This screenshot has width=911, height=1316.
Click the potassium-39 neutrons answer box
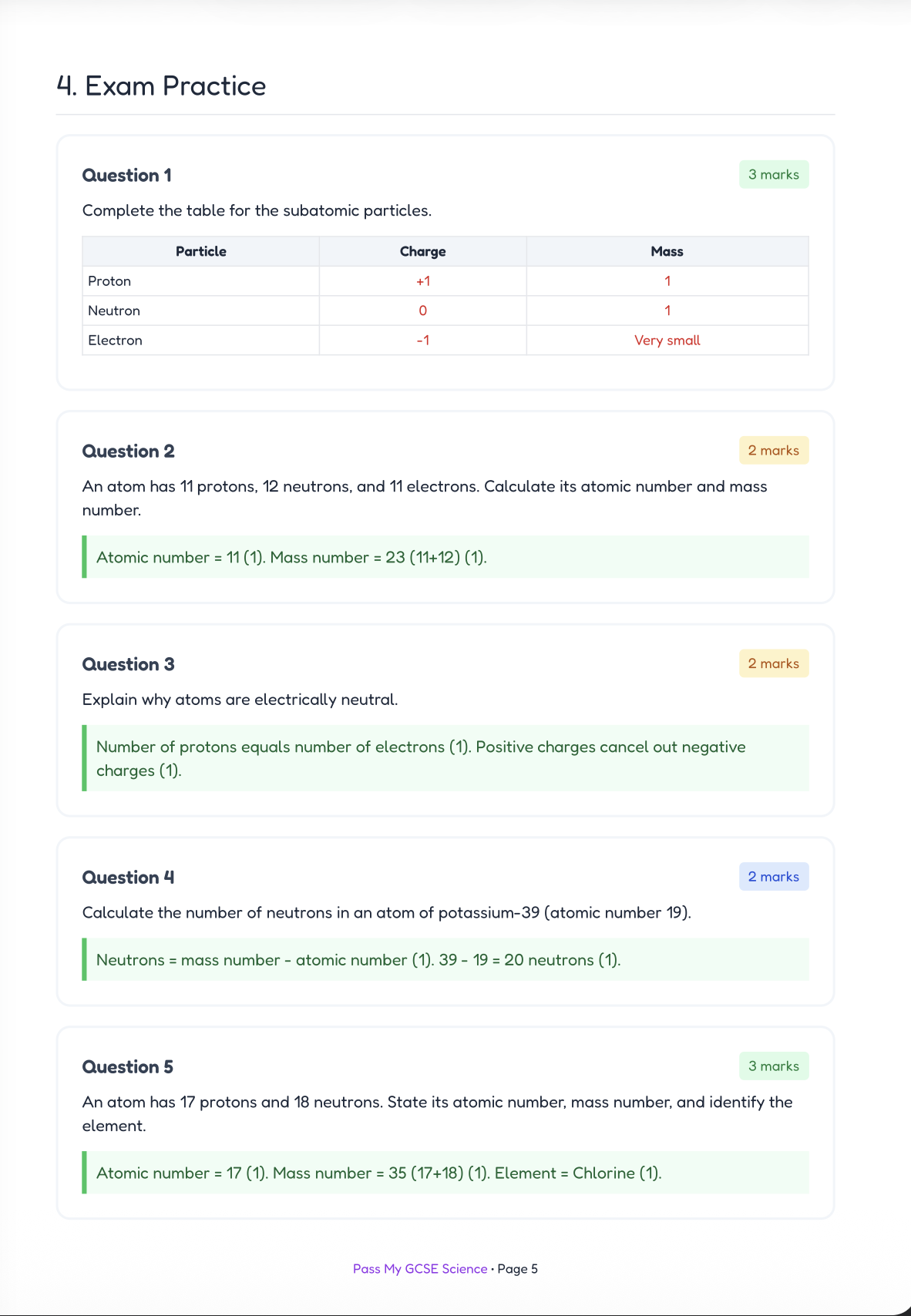coord(445,960)
